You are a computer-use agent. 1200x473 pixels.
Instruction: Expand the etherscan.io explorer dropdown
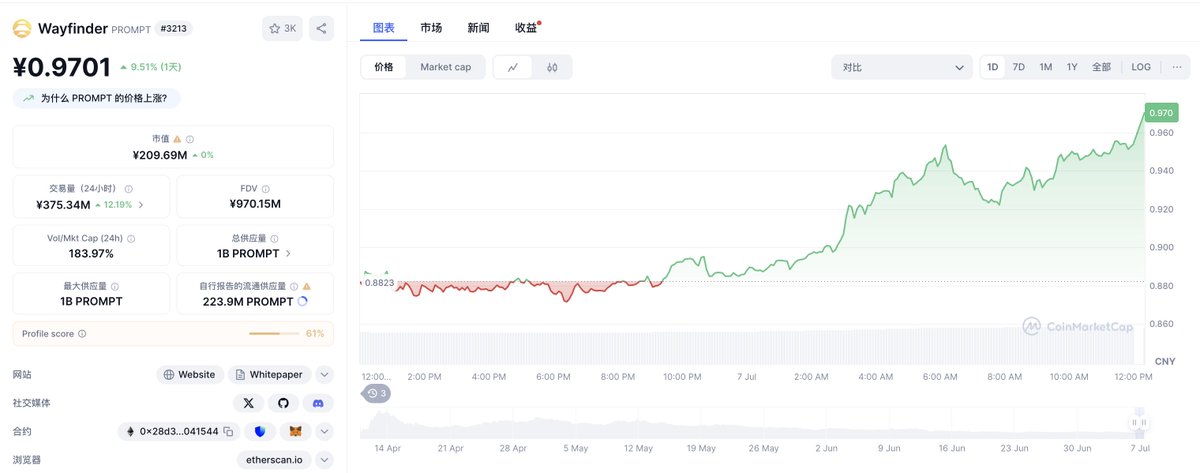[x=324, y=460]
